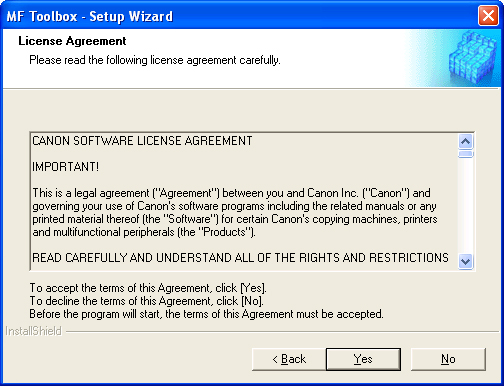504x386 pixels.
Task: Go to previous step with Back button
Action: coord(289,359)
